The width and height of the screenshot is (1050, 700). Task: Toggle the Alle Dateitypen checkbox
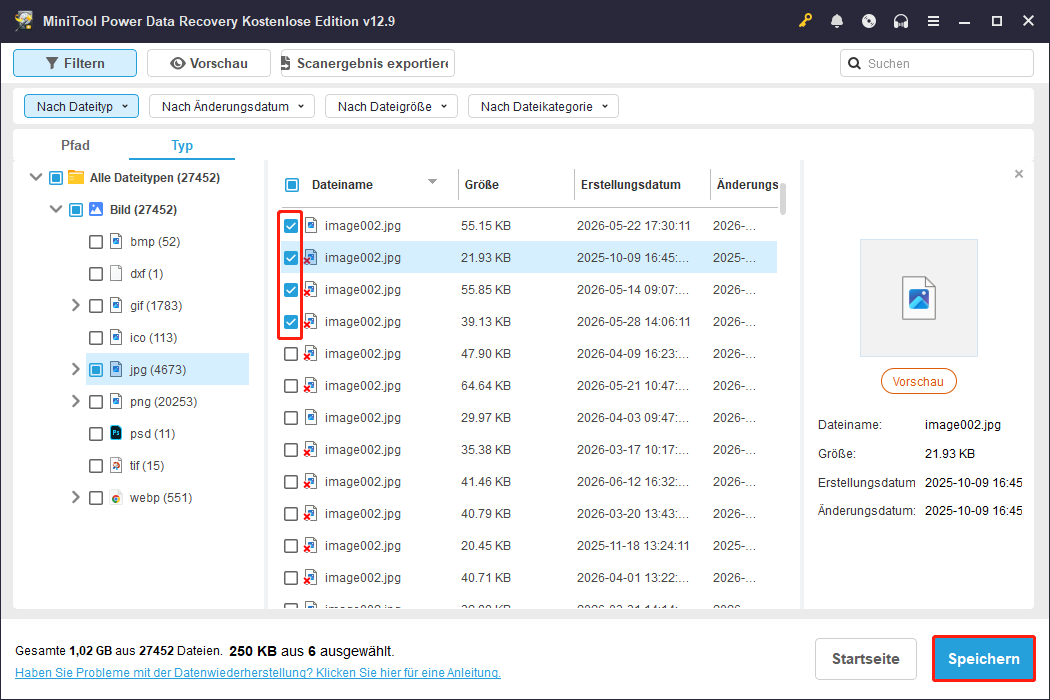pyautogui.click(x=56, y=178)
